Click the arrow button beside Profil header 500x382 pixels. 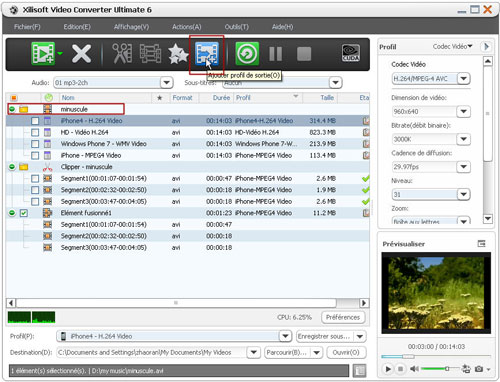click(x=486, y=47)
